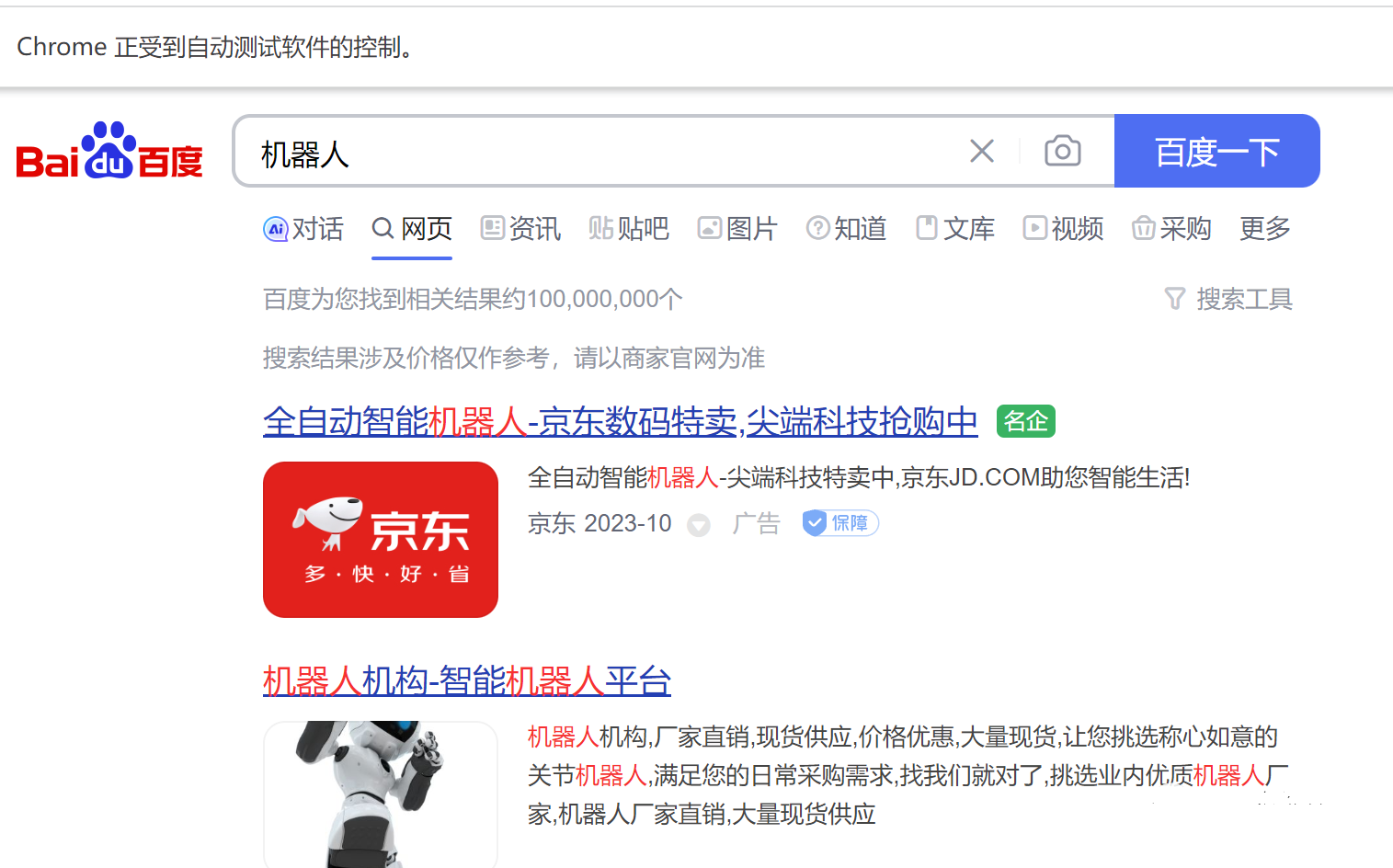Click the 百度一下 search button
The image size is (1393, 868).
(x=1216, y=151)
